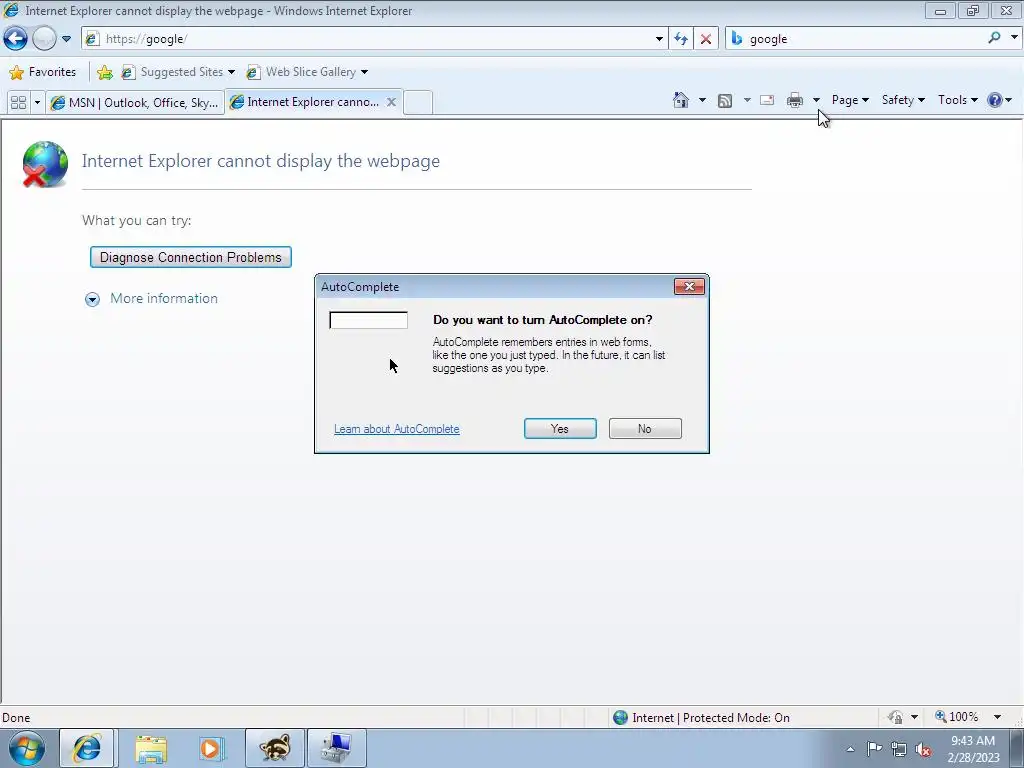Image resolution: width=1024 pixels, height=768 pixels.
Task: Open Windows Media Player taskbar icon
Action: [212, 748]
